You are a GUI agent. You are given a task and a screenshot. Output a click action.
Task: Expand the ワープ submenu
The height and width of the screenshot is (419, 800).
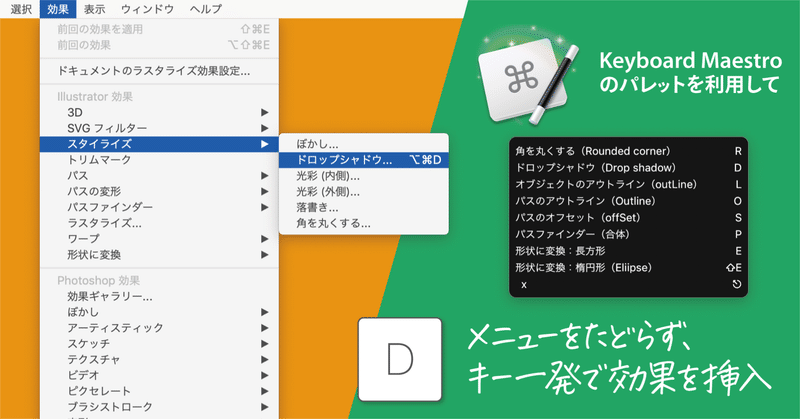pyautogui.click(x=159, y=239)
